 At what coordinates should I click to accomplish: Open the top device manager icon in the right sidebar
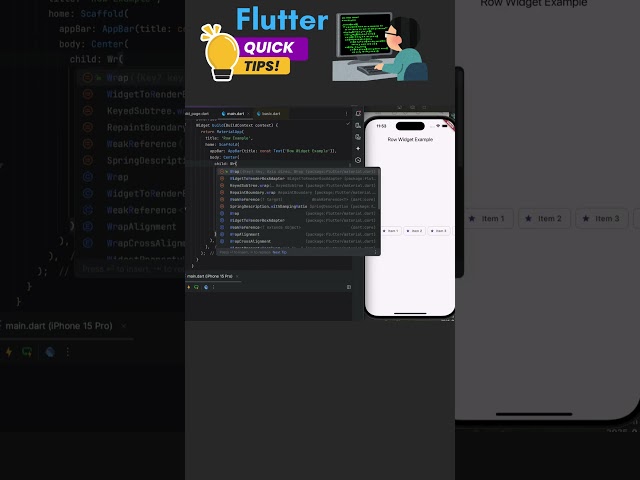click(x=358, y=113)
